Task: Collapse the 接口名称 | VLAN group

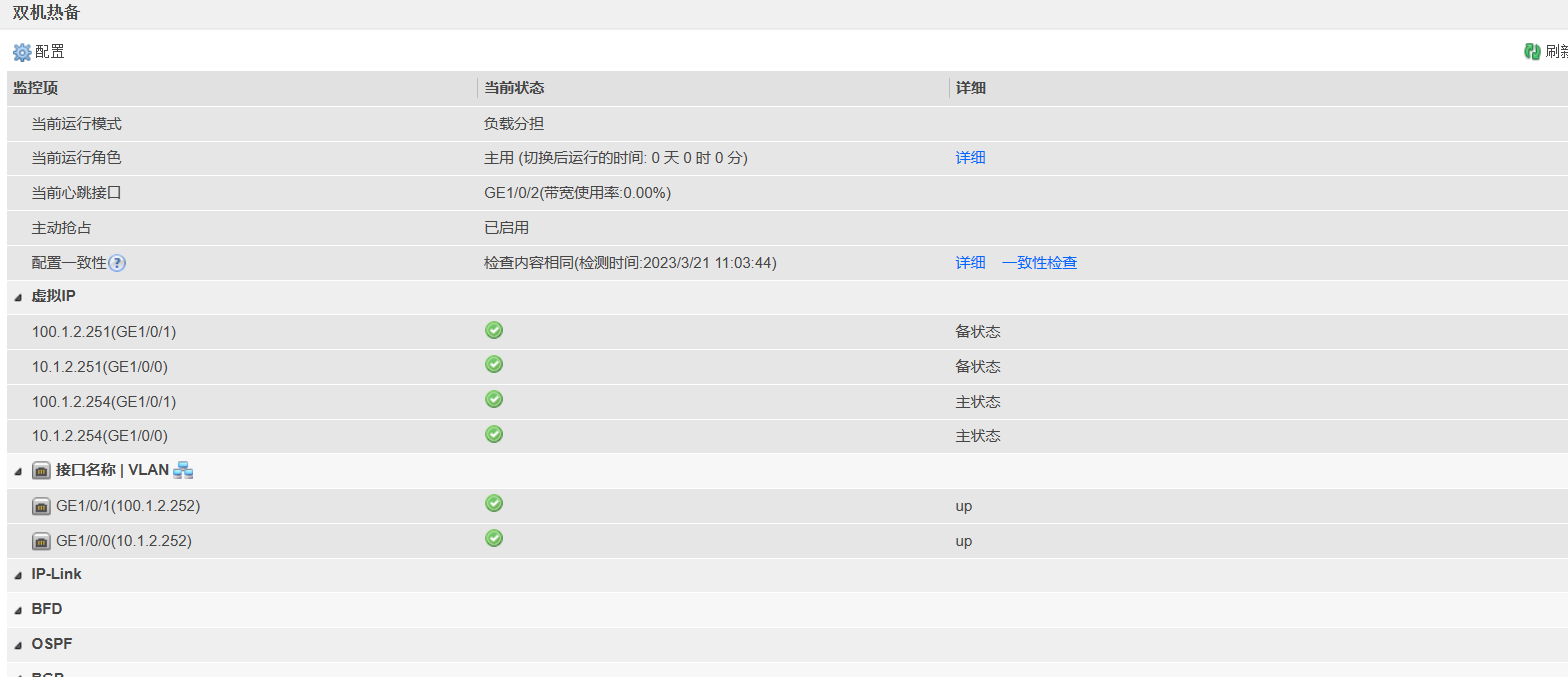Action: 18,471
